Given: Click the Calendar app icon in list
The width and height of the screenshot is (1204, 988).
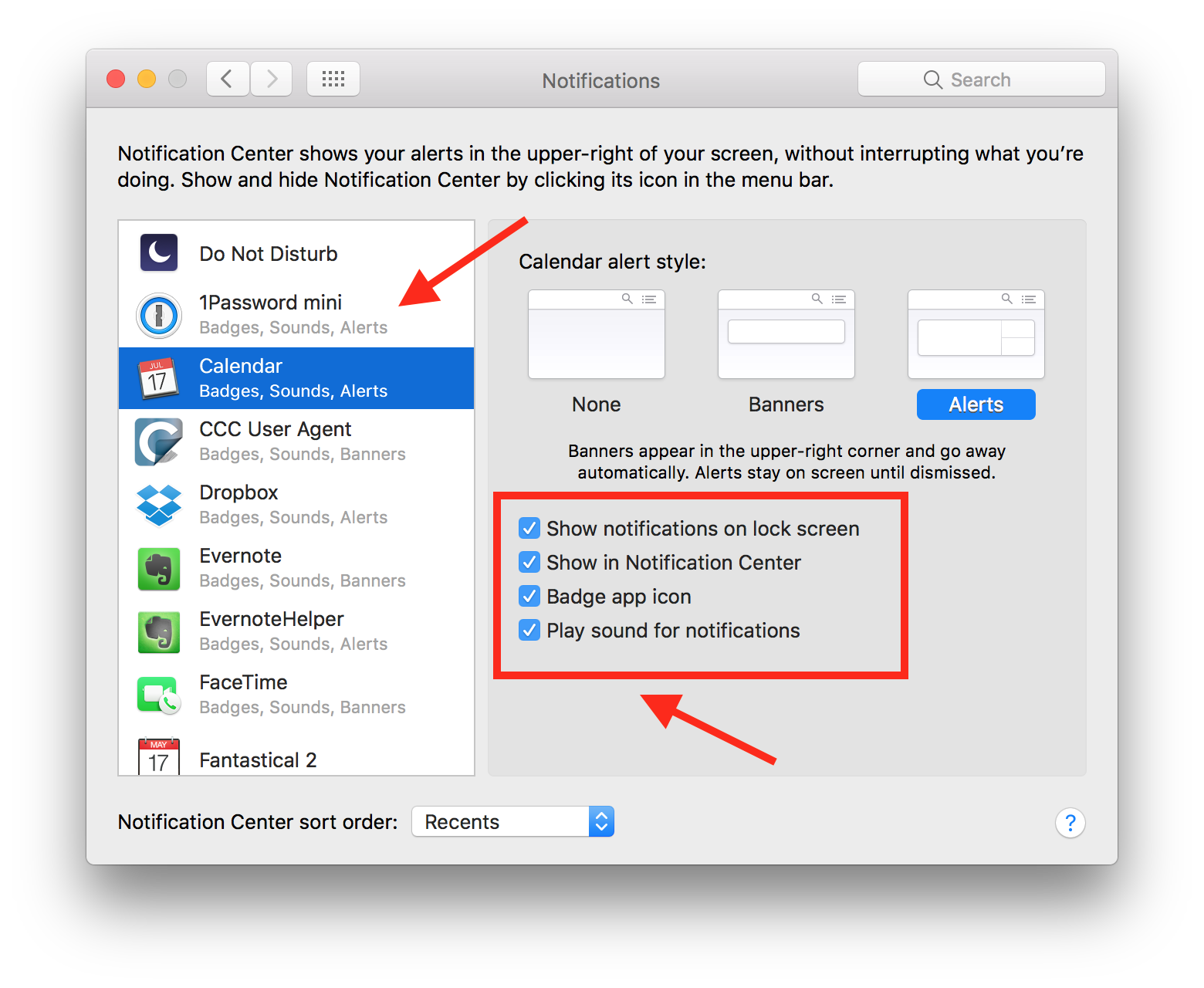Looking at the screenshot, I should [158, 378].
